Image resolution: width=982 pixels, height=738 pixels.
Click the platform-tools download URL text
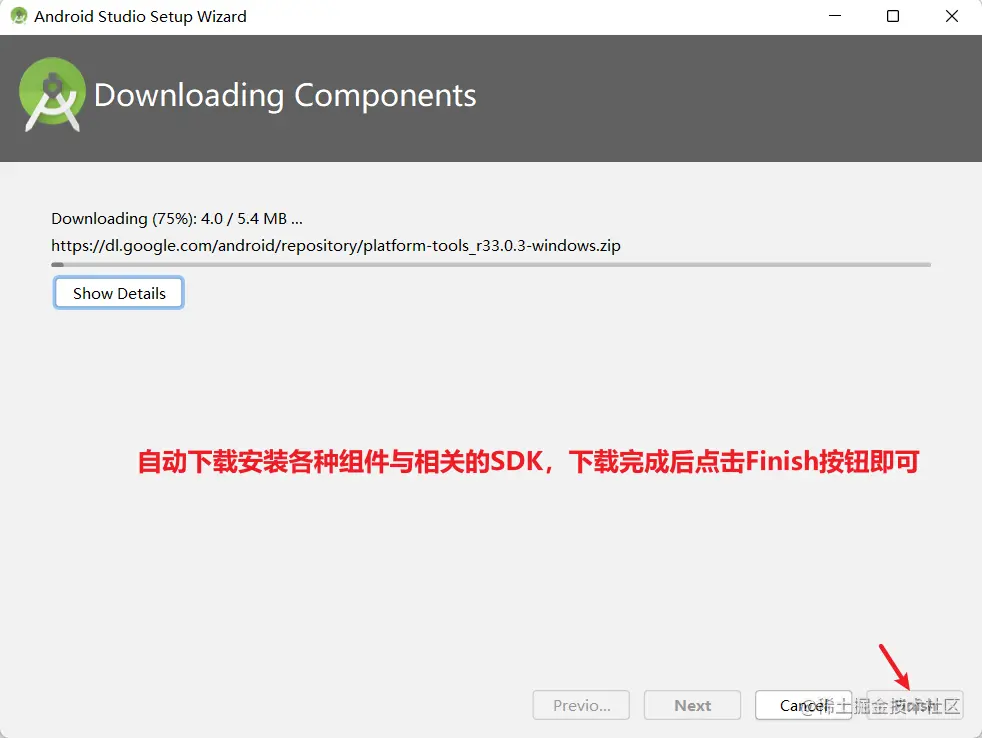pyautogui.click(x=336, y=246)
